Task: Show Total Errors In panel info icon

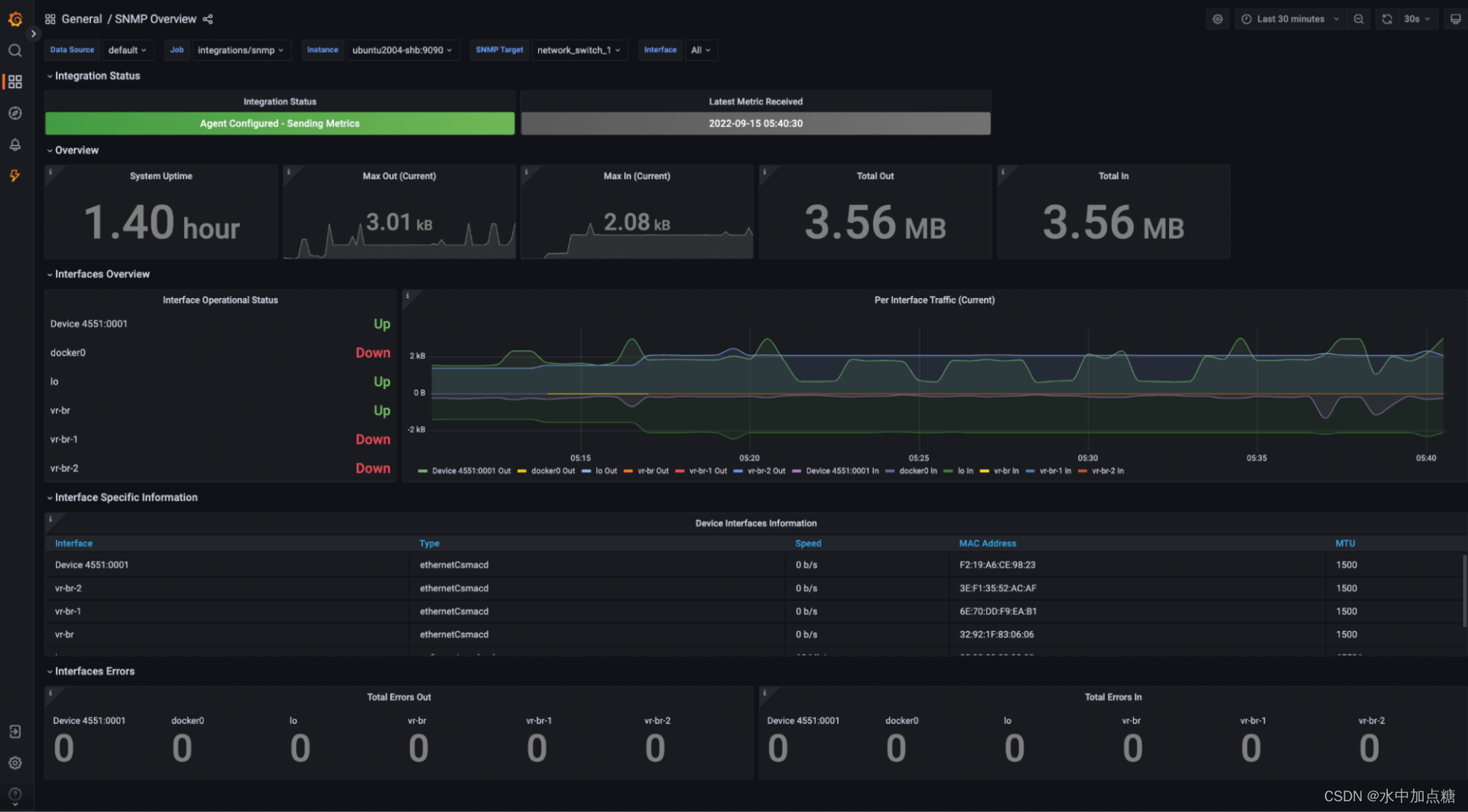Action: click(765, 692)
